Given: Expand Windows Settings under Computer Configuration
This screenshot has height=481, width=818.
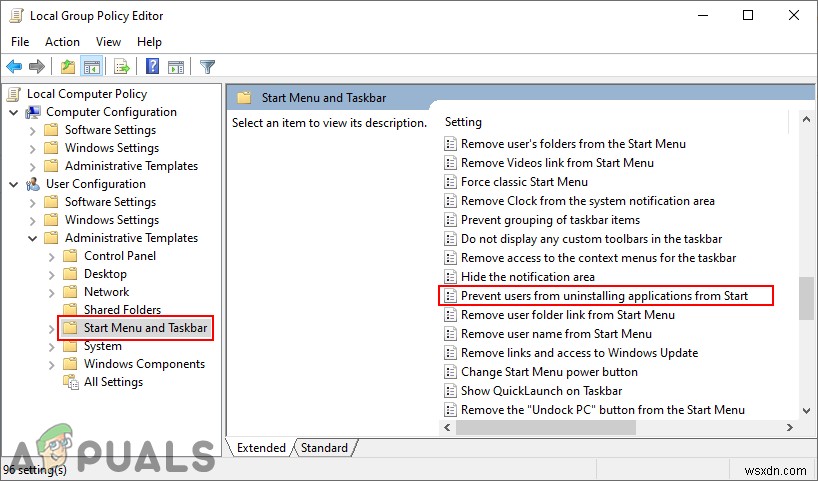Looking at the screenshot, I should 32,149.
